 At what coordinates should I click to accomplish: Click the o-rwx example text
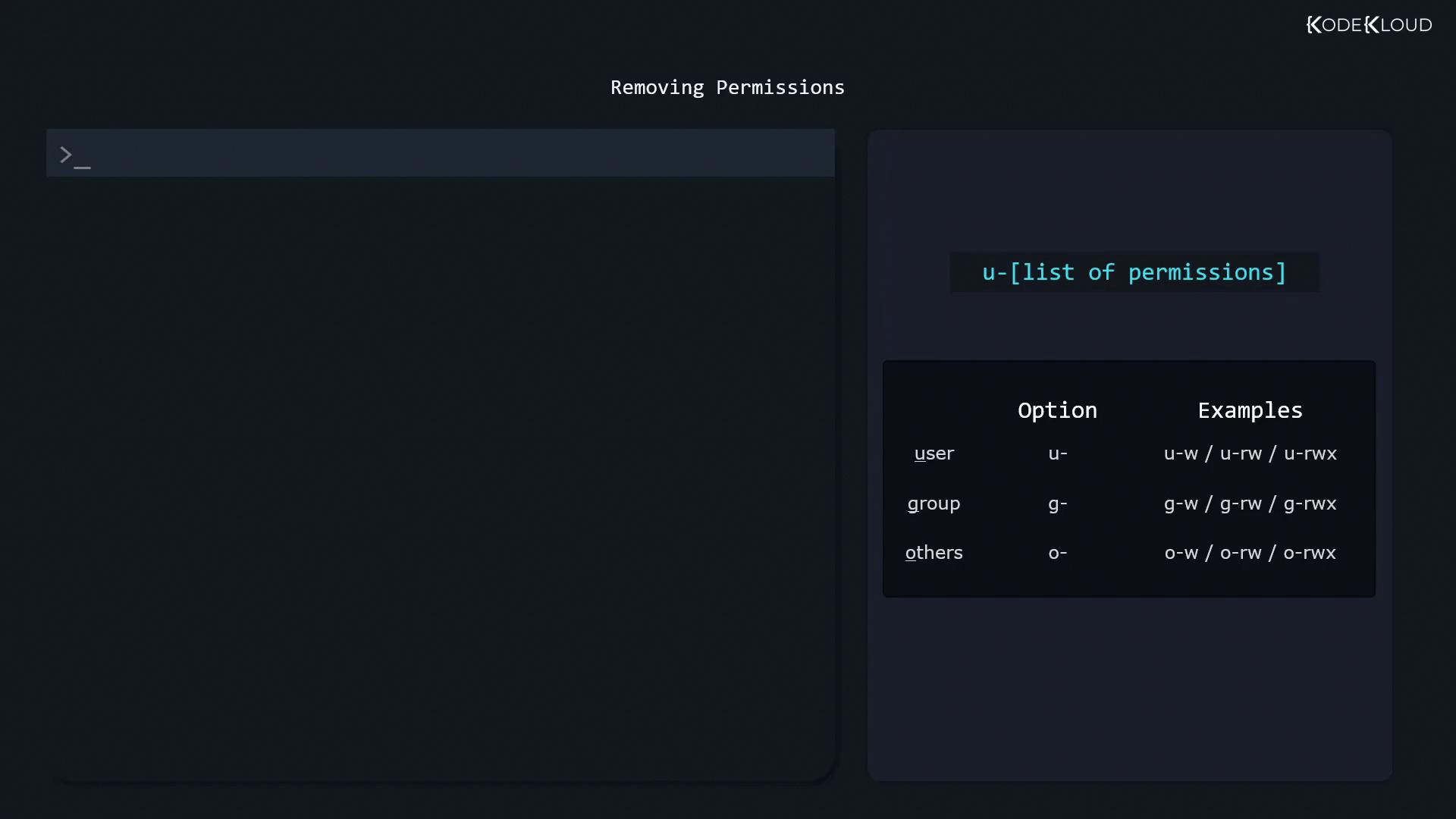click(1310, 553)
